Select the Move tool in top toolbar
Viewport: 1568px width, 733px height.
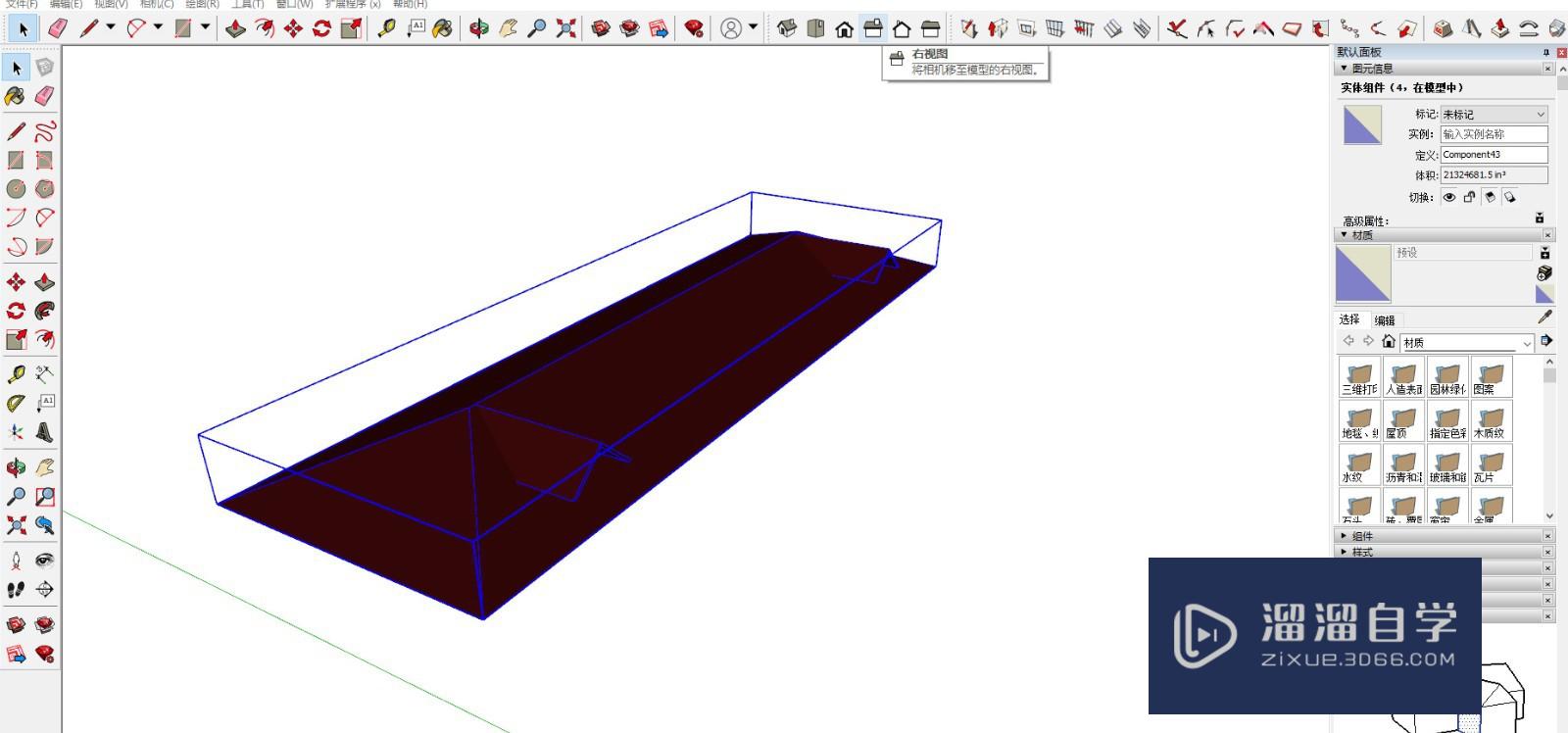tap(293, 29)
